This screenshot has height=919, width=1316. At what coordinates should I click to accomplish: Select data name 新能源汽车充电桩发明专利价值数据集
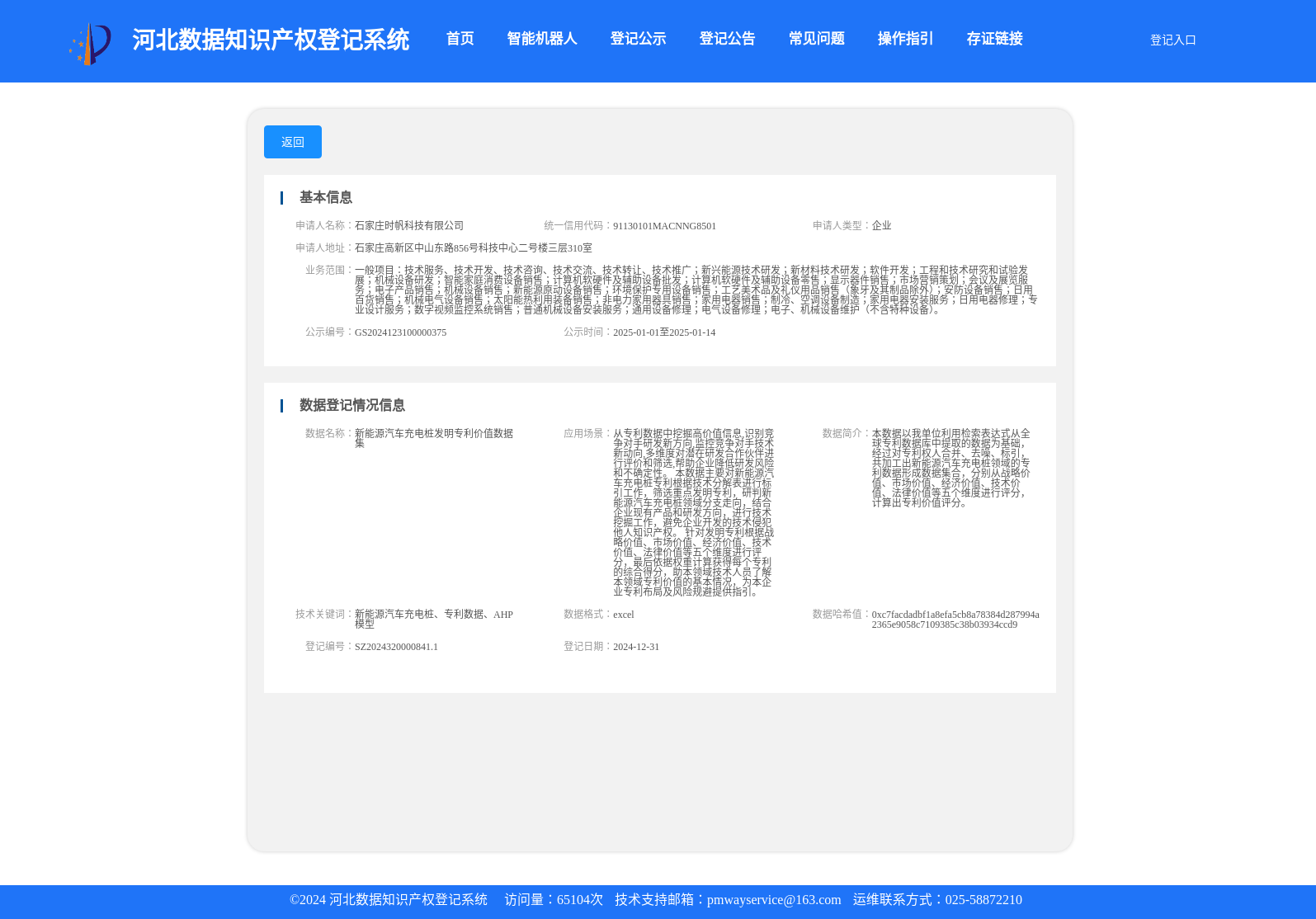pos(434,438)
